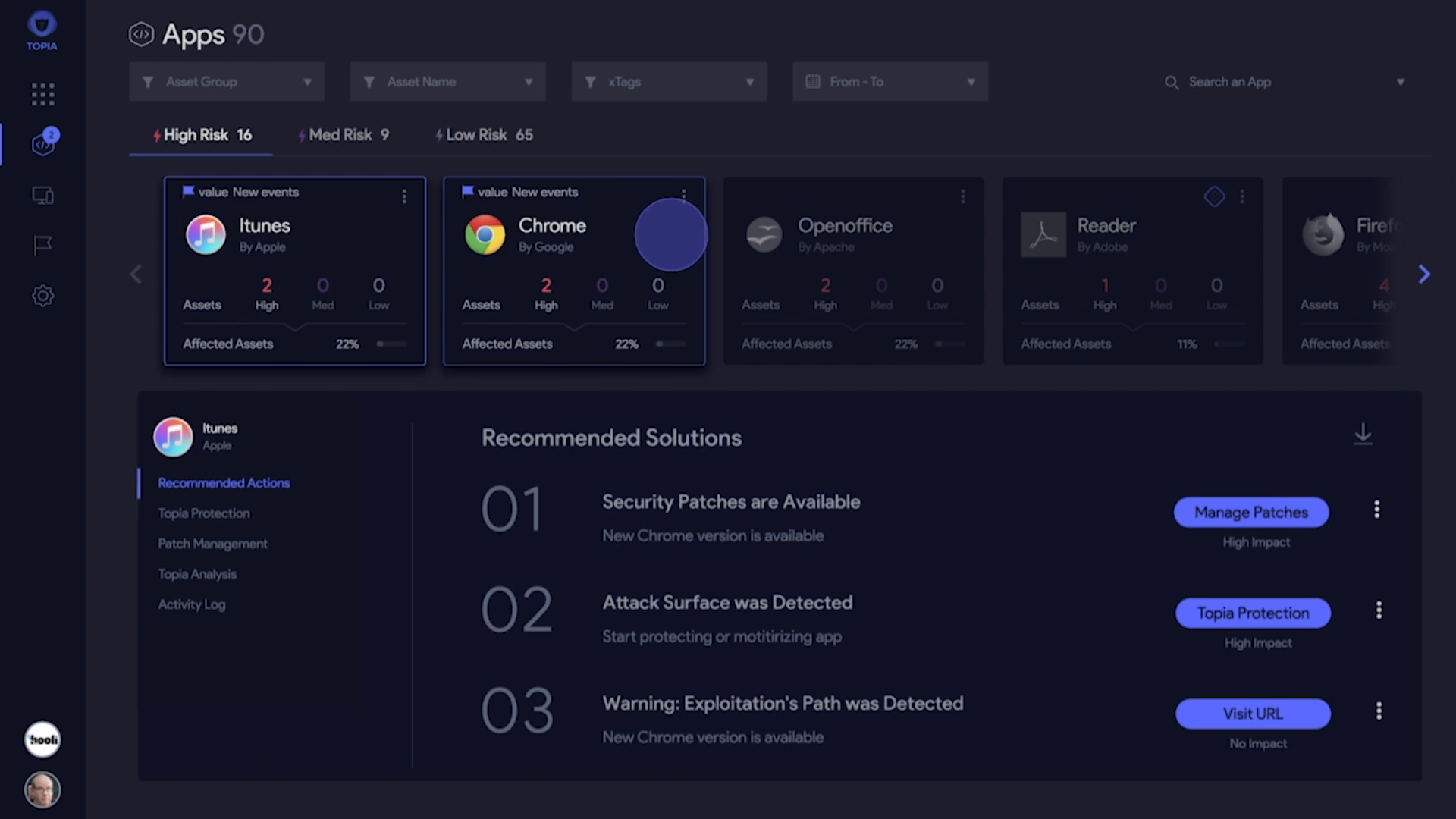Screen dimensions: 1456x819
Task: Open the From - To date dropdown
Action: [x=890, y=82]
